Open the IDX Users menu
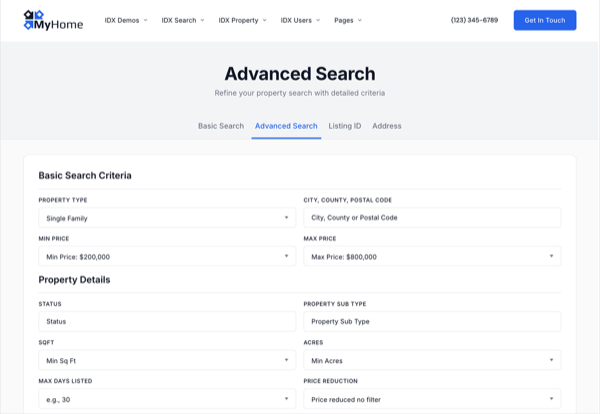 (300, 20)
